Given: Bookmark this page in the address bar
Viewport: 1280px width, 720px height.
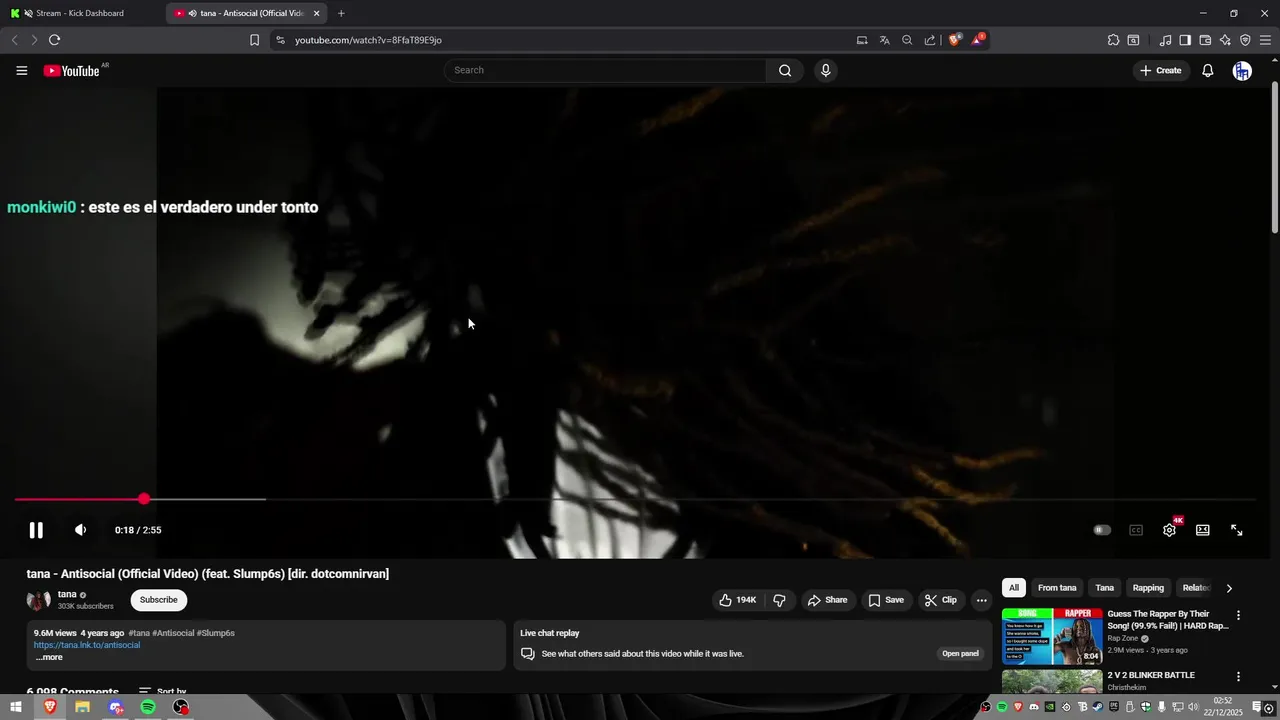Looking at the screenshot, I should 254,40.
